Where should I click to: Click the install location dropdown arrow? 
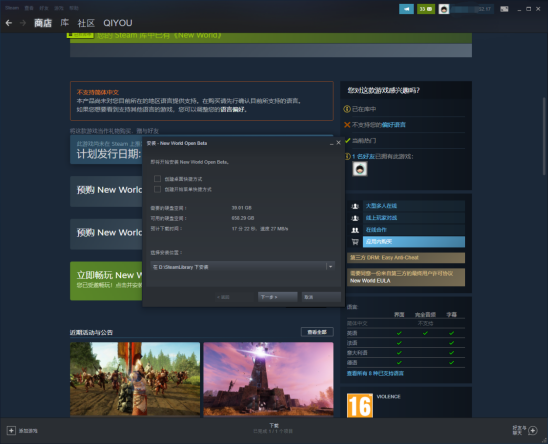[x=330, y=267]
